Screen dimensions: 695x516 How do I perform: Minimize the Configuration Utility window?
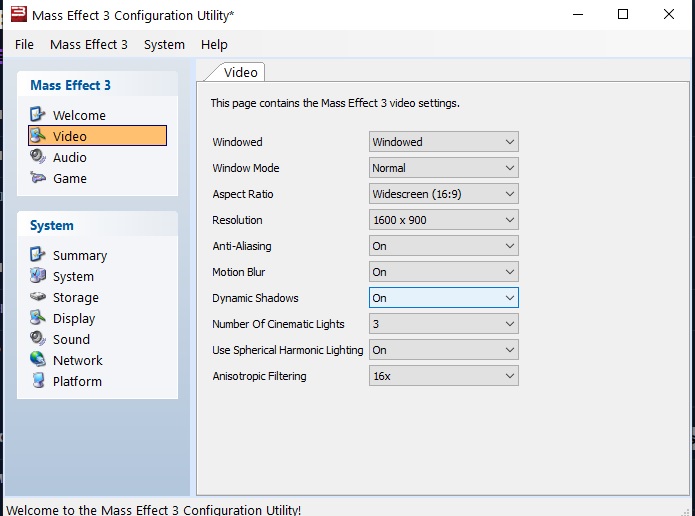point(578,14)
